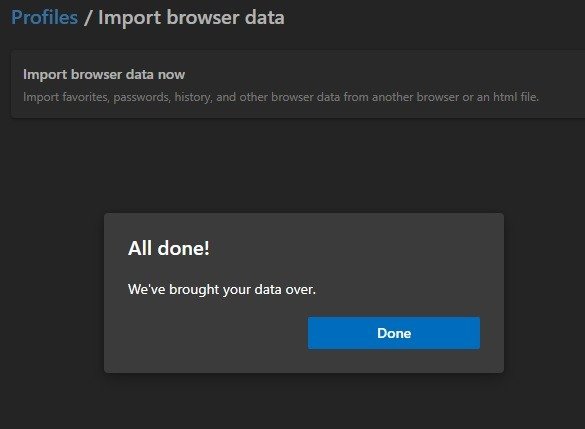Click the All done! dialog heading

coord(169,248)
